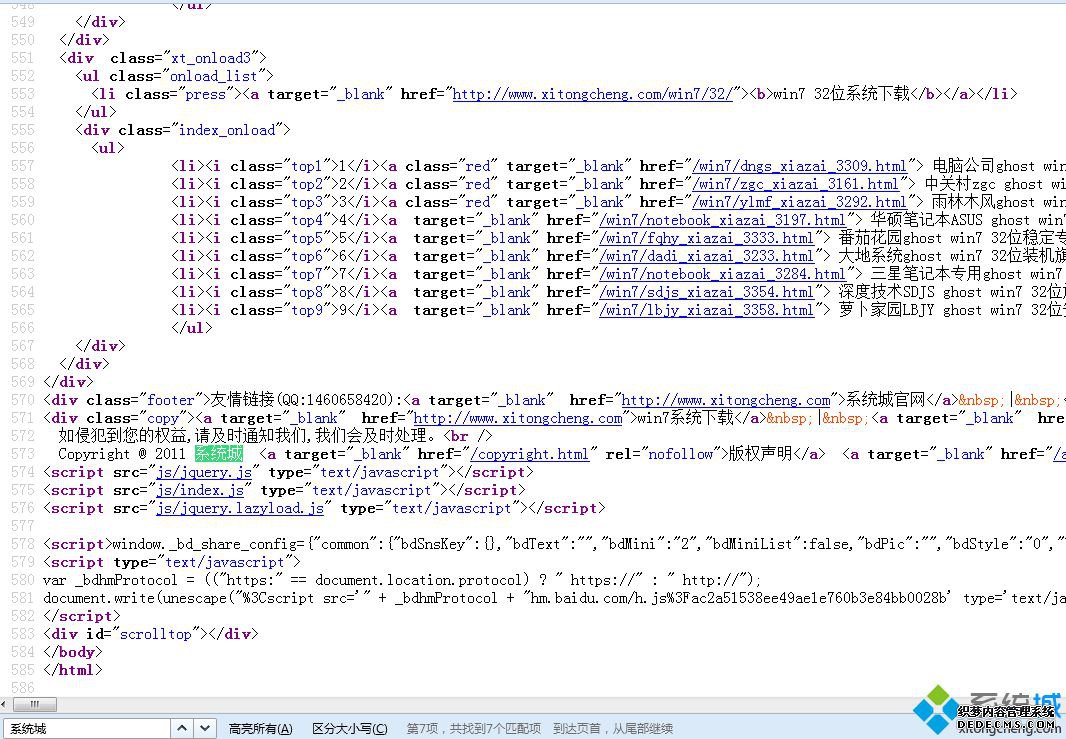1066x739 pixels.
Task: Click the closing </html> tag
Action: pyautogui.click(x=73, y=670)
